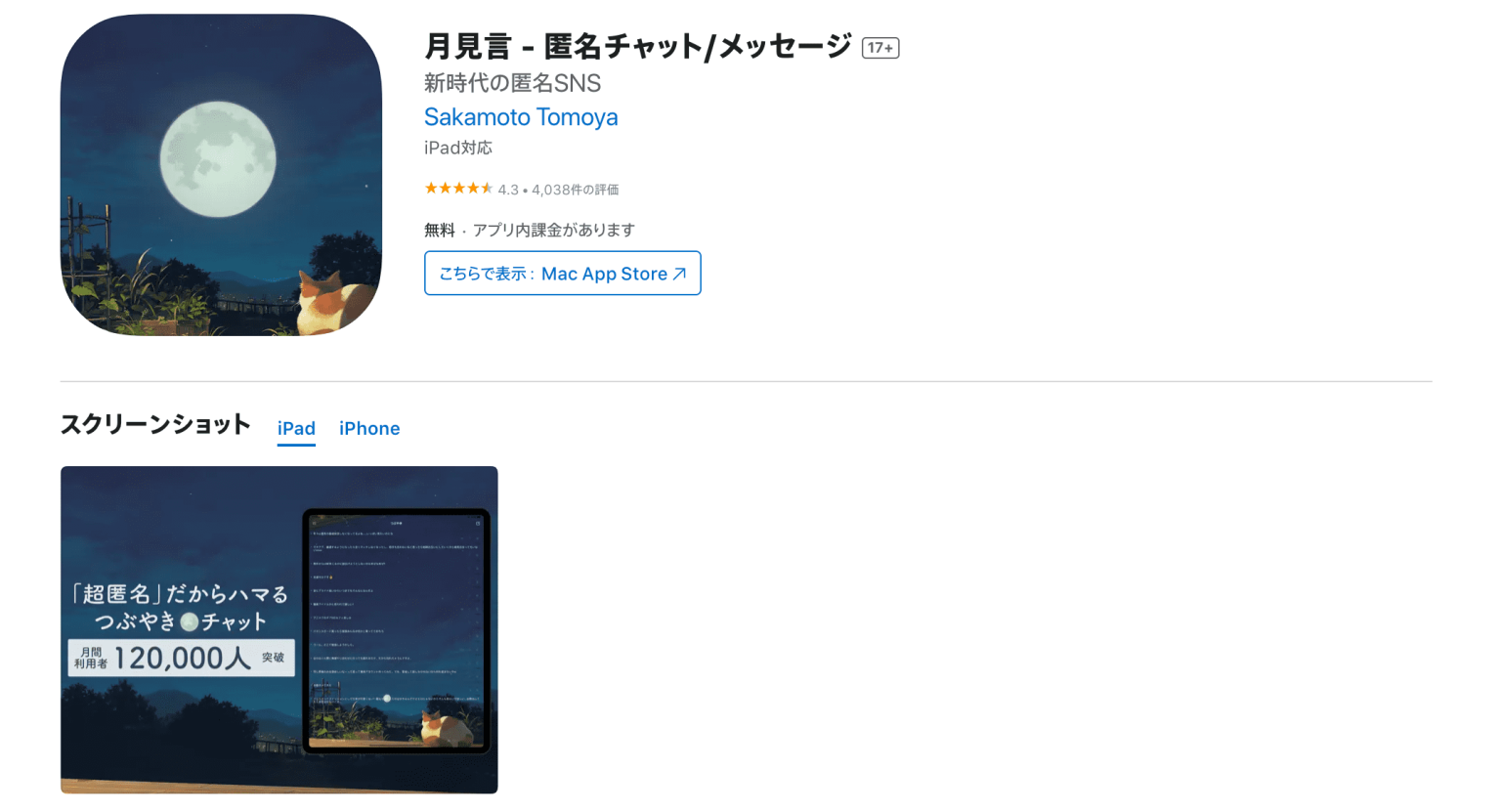Click the スクリーンショット section heading
The height and width of the screenshot is (812, 1501).
point(155,424)
